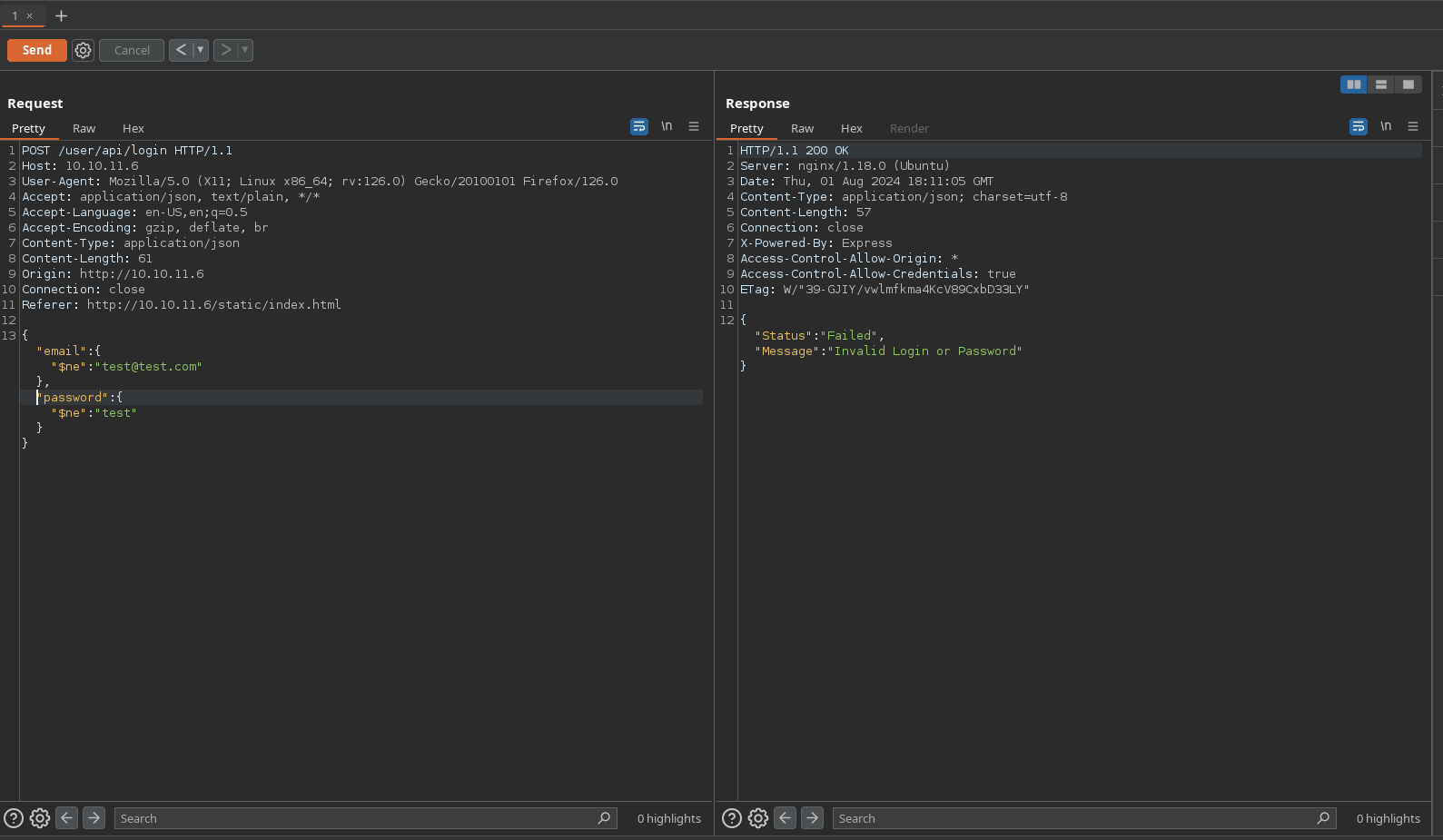Open help for Response search bar

coord(732,818)
